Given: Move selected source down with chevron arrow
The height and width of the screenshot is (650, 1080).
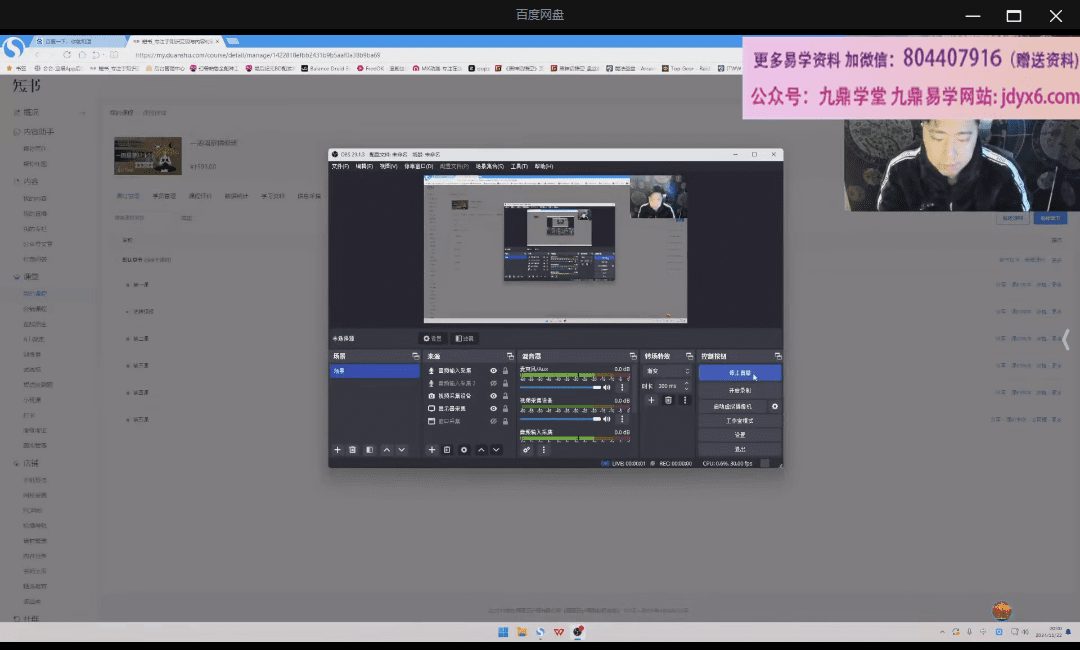Looking at the screenshot, I should click(x=496, y=450).
